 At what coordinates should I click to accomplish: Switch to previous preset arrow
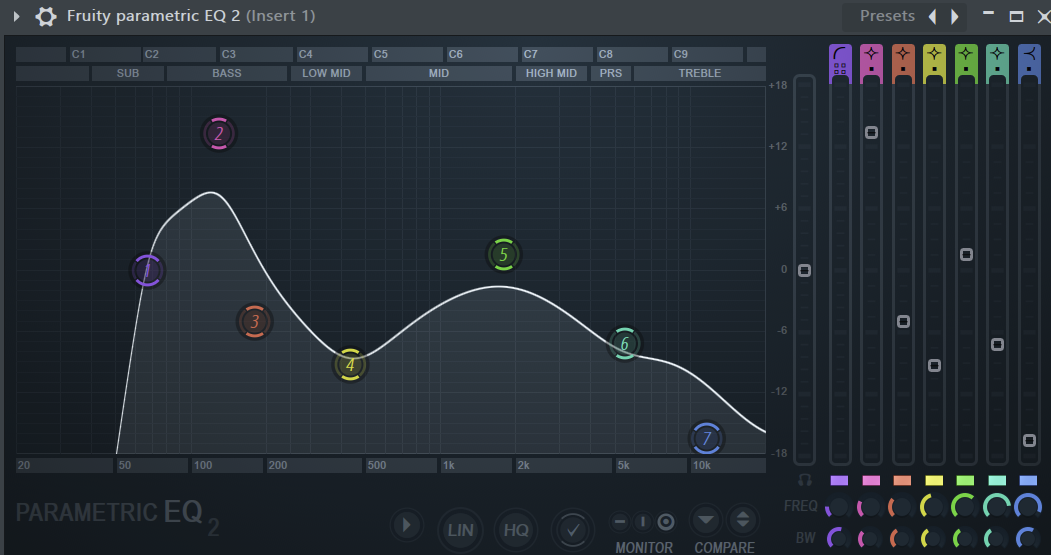point(932,16)
